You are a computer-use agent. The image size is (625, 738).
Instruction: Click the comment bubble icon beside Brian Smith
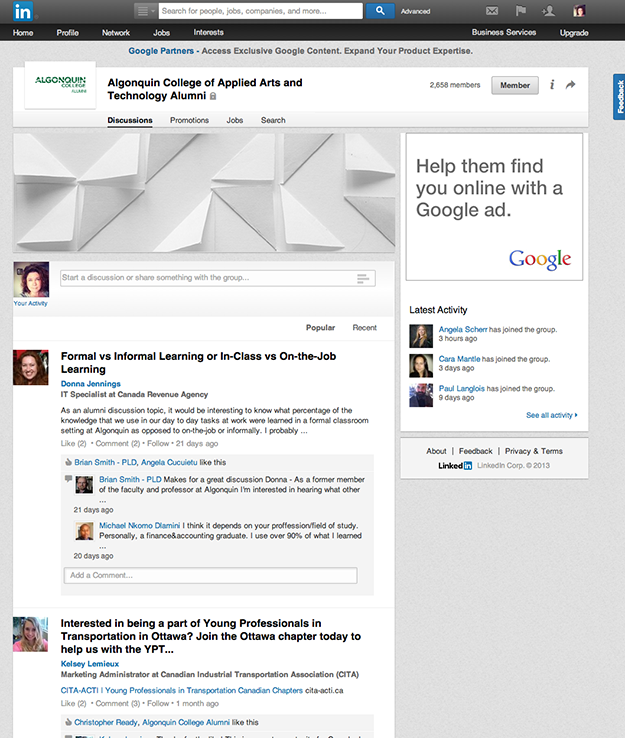(68, 479)
